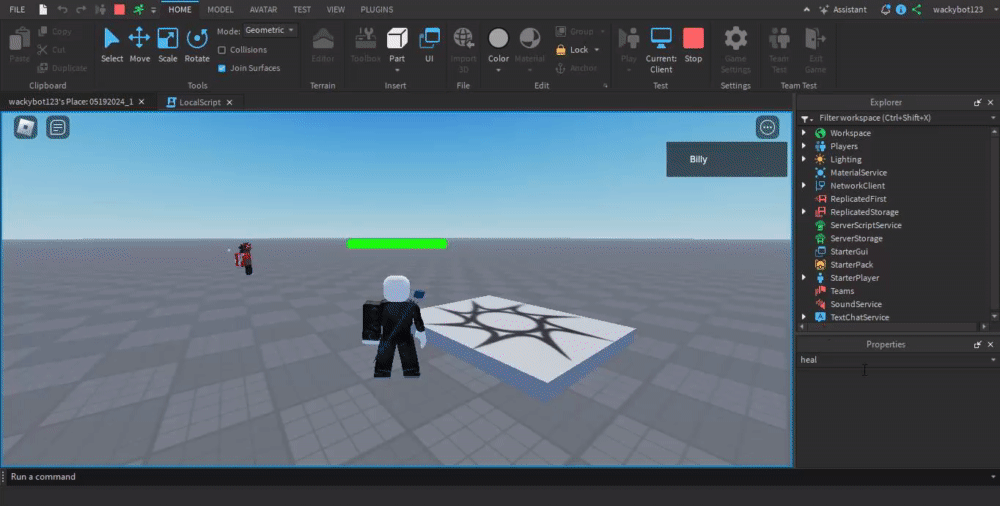
Task: Click the red stop icon in quick access bar
Action: [x=119, y=10]
